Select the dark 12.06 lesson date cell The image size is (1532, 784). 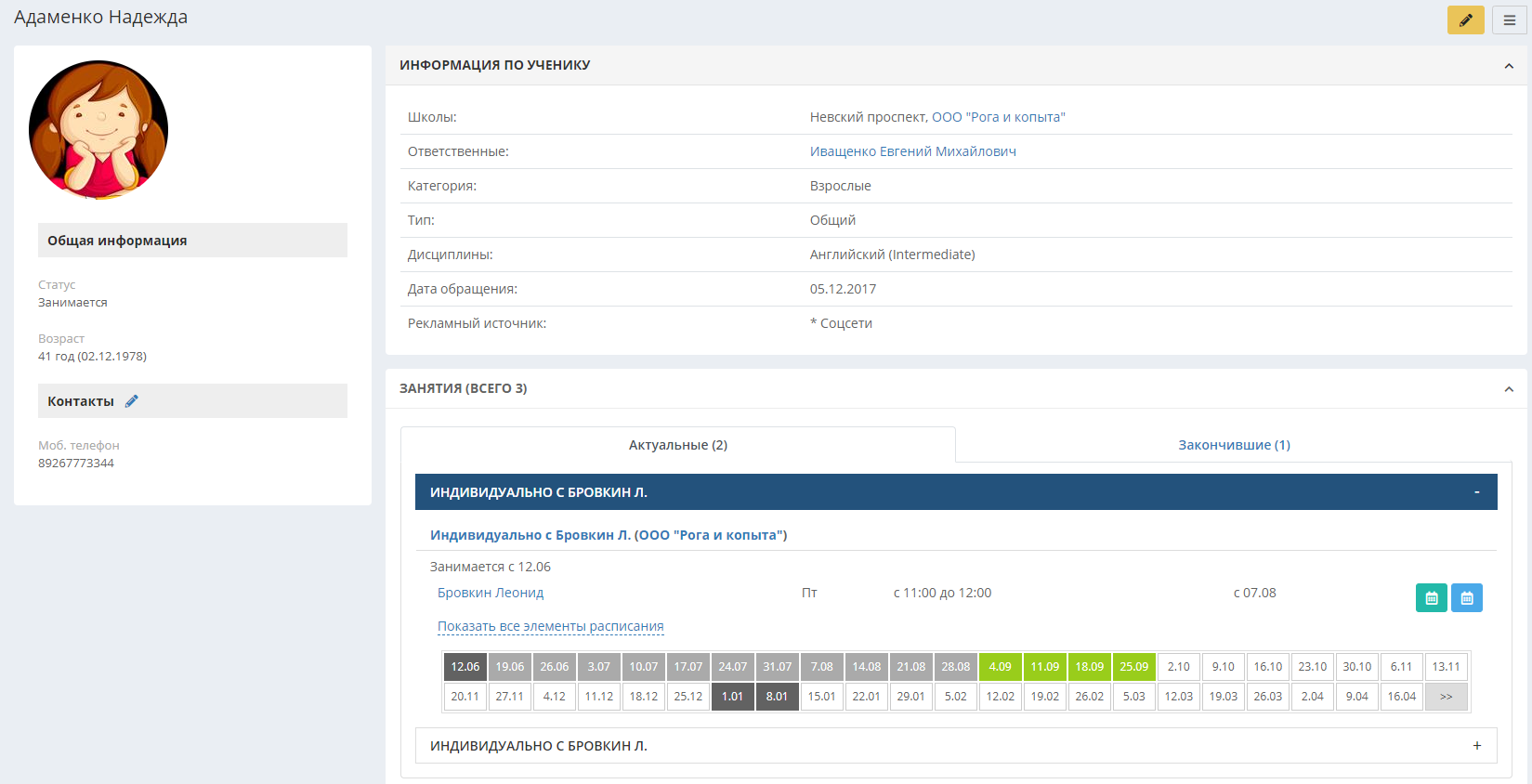(x=465, y=667)
